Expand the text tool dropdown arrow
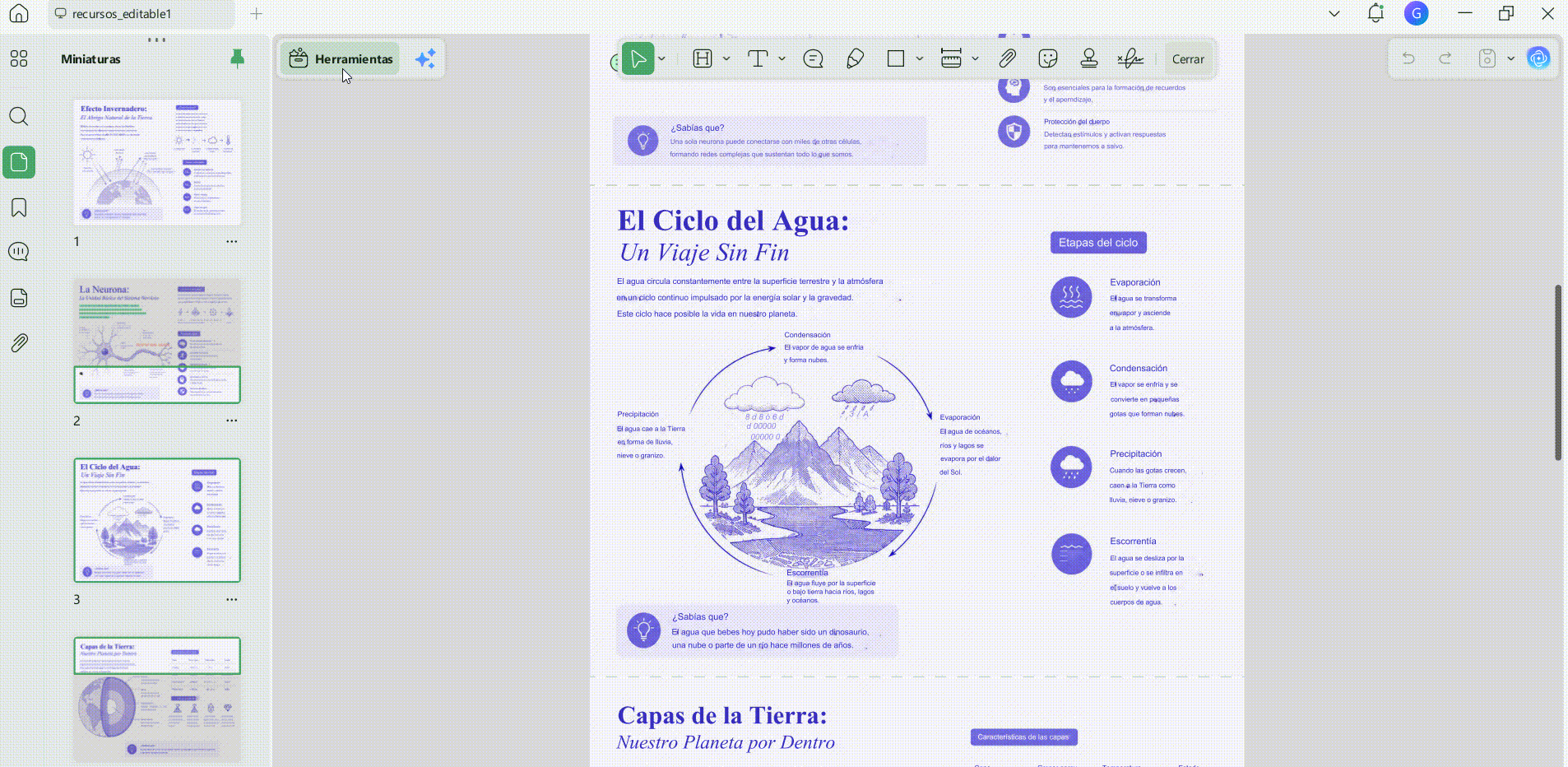1568x767 pixels. 782,58
